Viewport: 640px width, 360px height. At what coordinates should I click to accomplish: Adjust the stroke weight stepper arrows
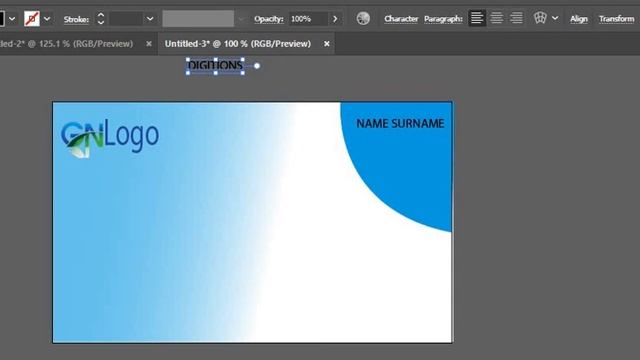coord(101,19)
